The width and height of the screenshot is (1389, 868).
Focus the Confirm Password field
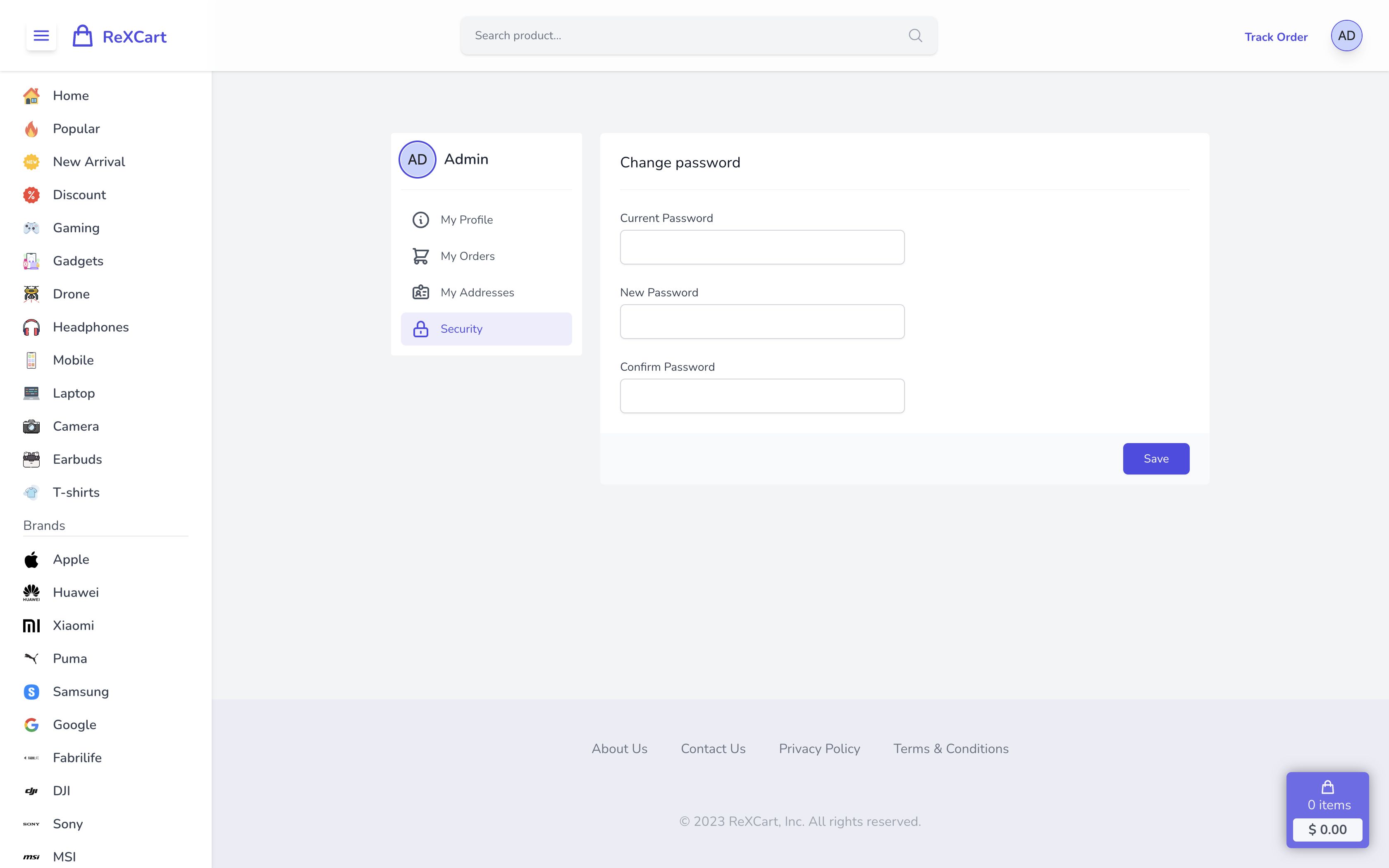click(762, 396)
